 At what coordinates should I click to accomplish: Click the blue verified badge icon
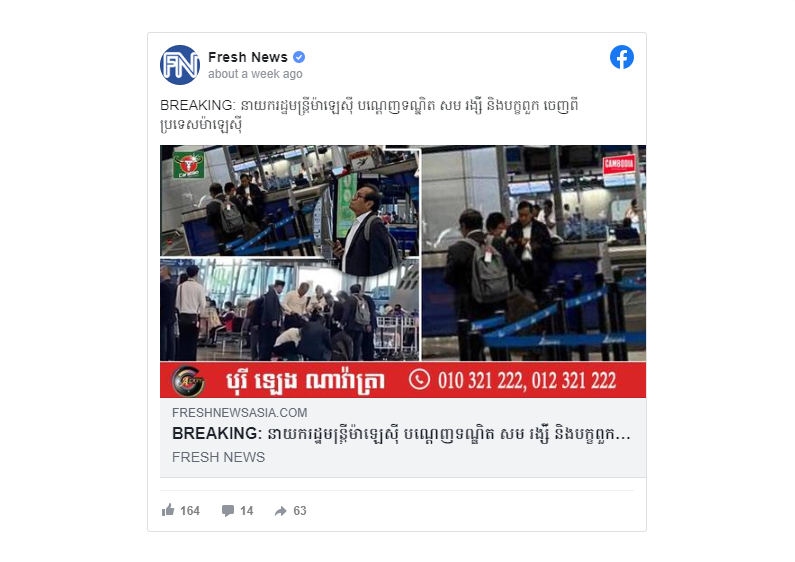point(299,57)
